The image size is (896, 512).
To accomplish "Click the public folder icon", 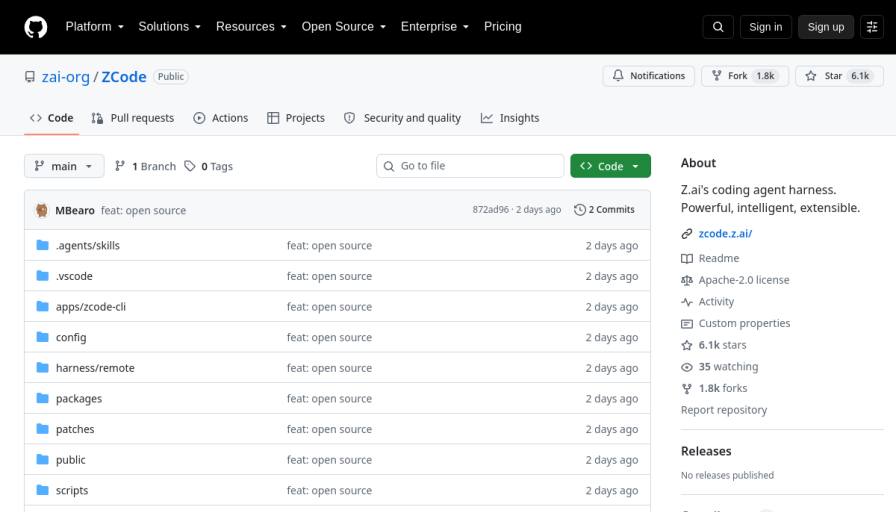I will pos(42,459).
